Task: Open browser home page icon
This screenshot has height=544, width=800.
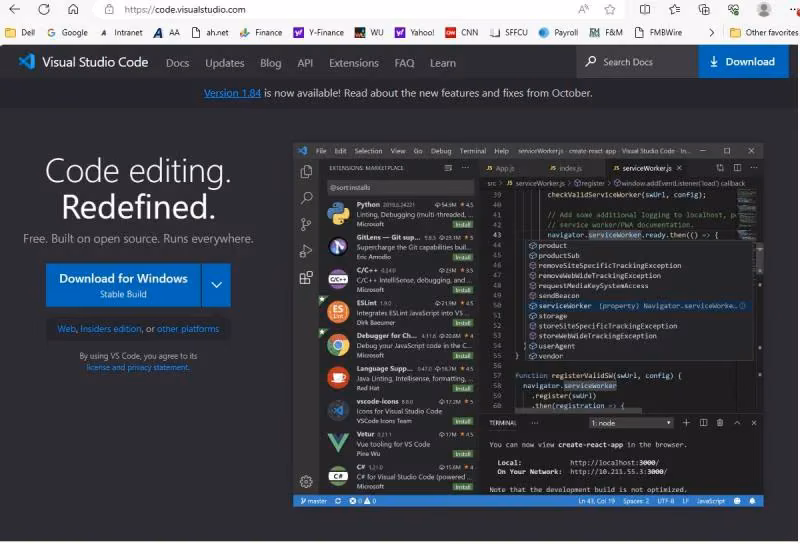Action: (73, 9)
